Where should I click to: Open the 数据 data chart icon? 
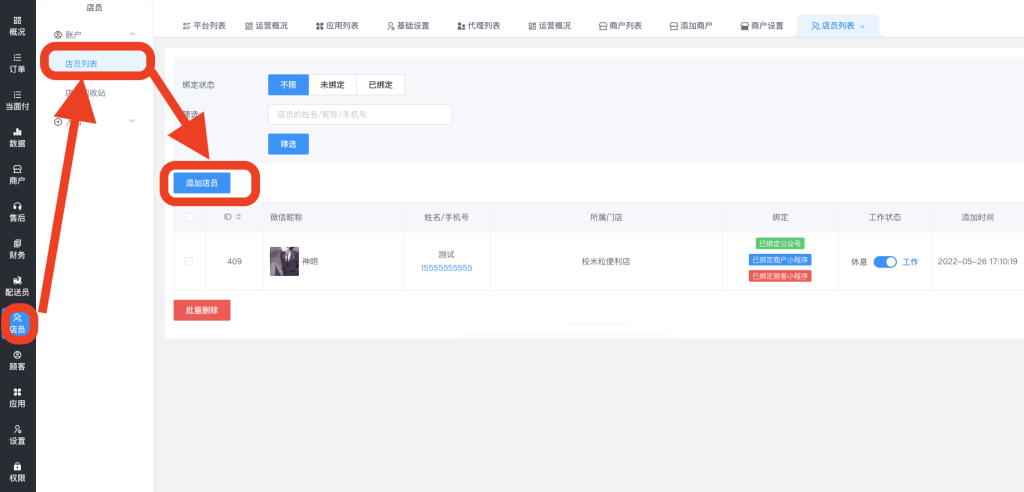[17, 137]
